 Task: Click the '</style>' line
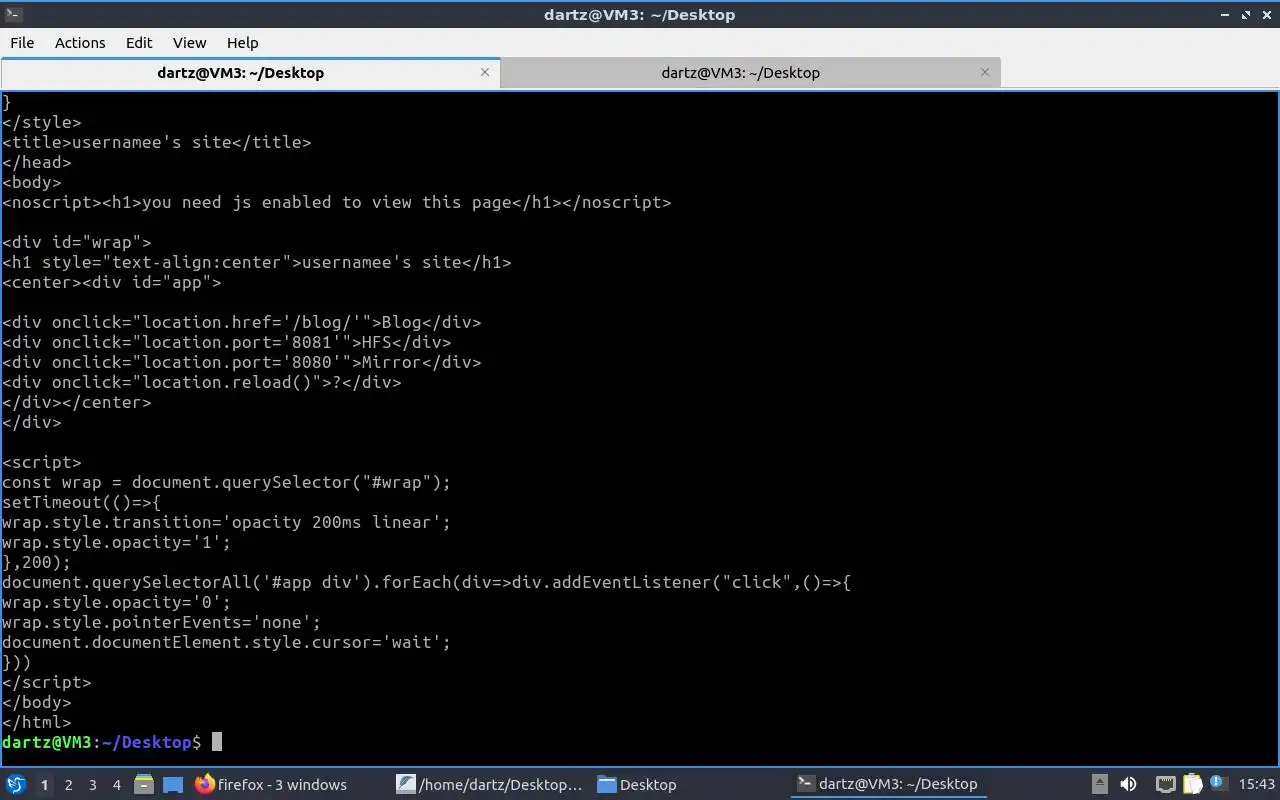[x=41, y=122]
